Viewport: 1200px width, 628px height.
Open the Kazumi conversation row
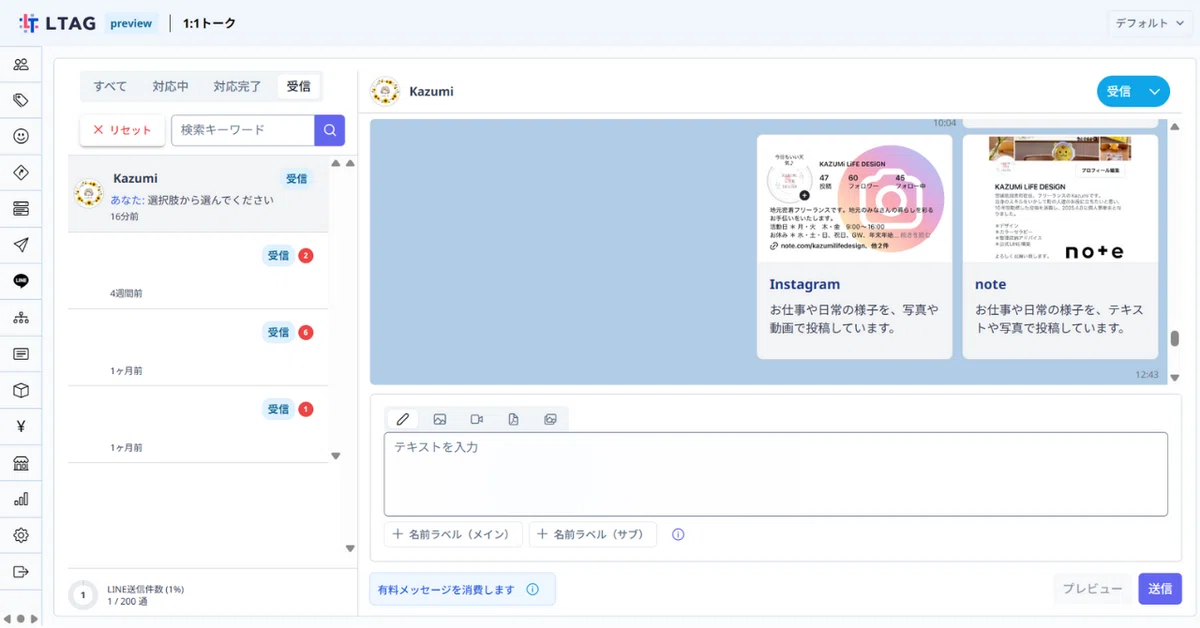198,194
